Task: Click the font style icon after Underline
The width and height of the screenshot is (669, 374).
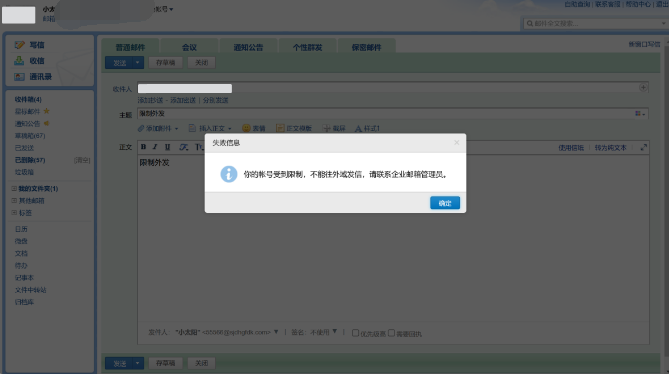Action: [x=183, y=147]
